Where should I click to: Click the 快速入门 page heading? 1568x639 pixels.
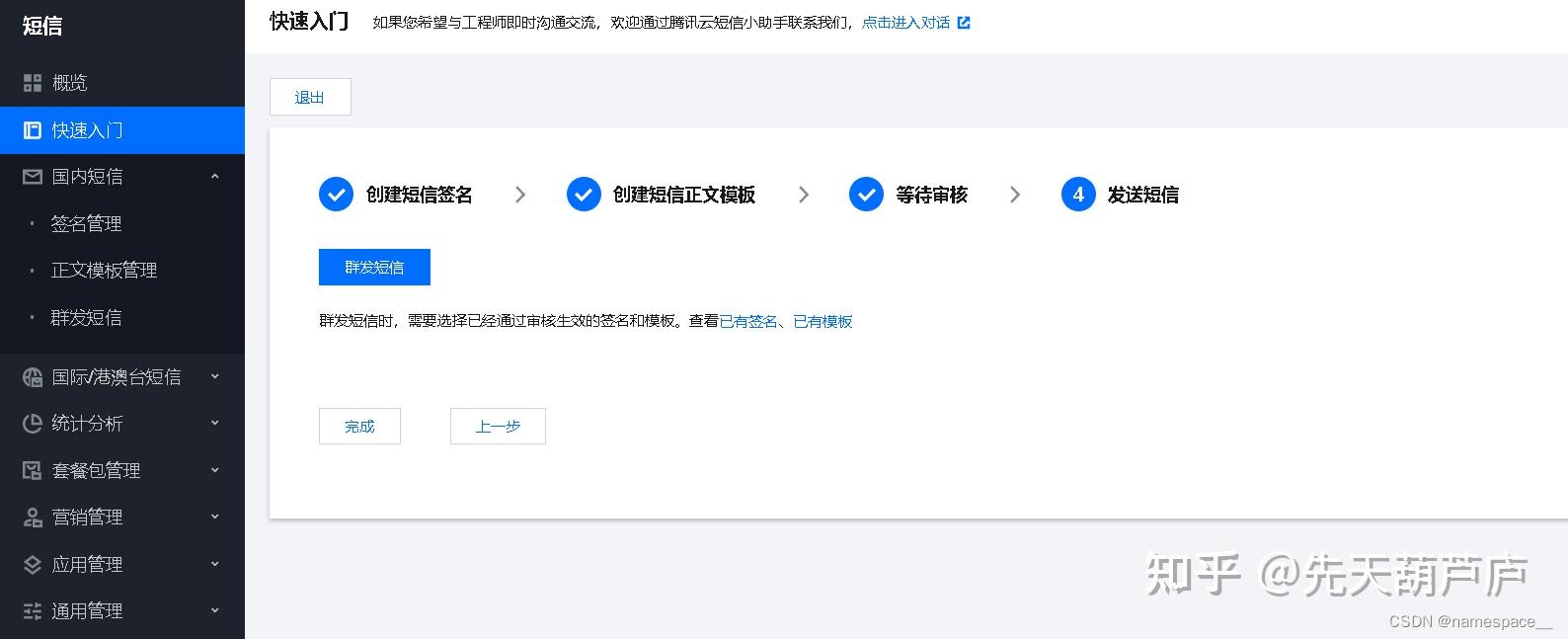tap(309, 22)
